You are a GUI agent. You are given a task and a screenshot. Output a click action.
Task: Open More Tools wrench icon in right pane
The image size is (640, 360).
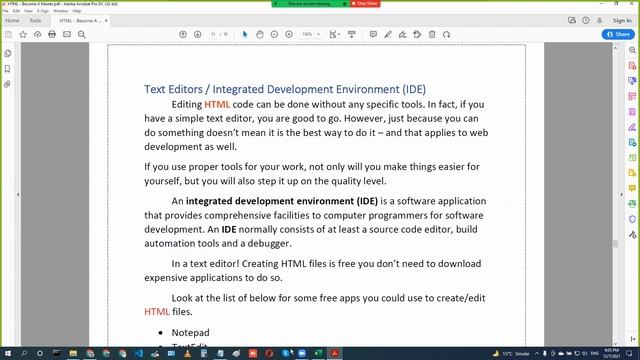632,235
